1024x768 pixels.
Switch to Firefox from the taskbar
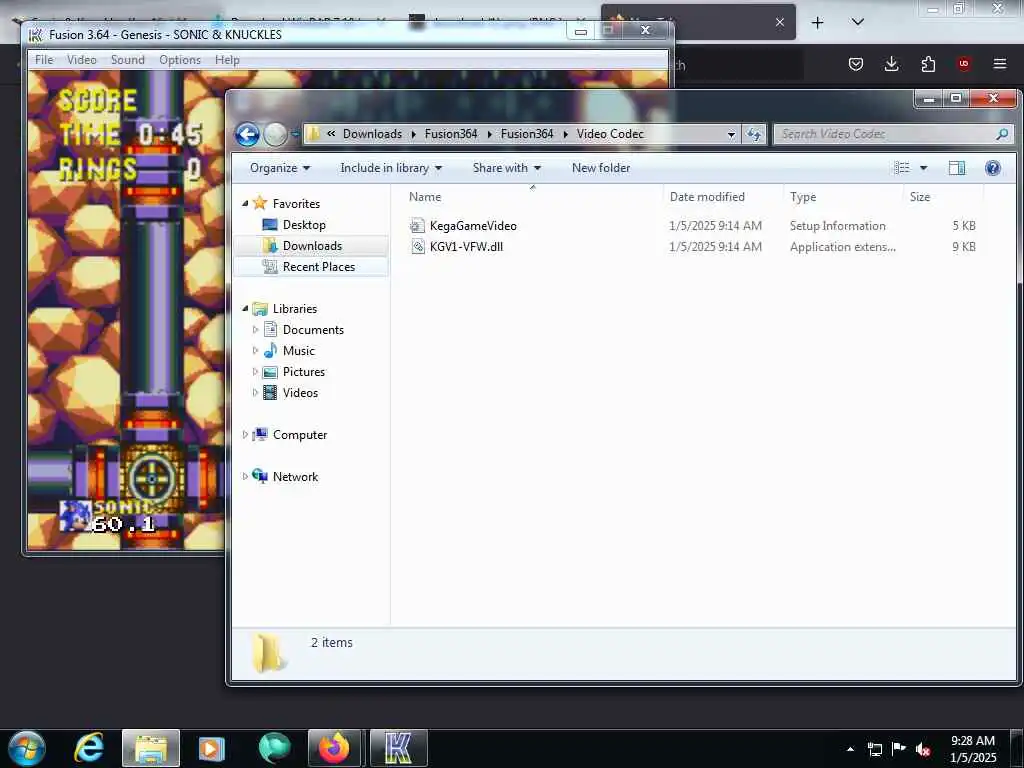[334, 748]
